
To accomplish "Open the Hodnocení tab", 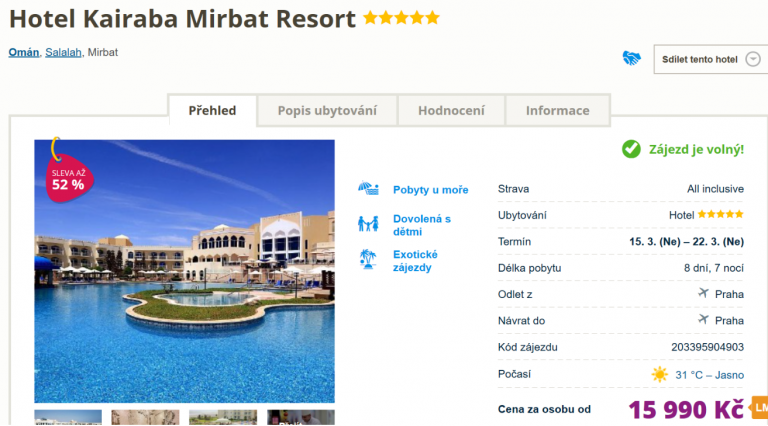I will tap(451, 111).
